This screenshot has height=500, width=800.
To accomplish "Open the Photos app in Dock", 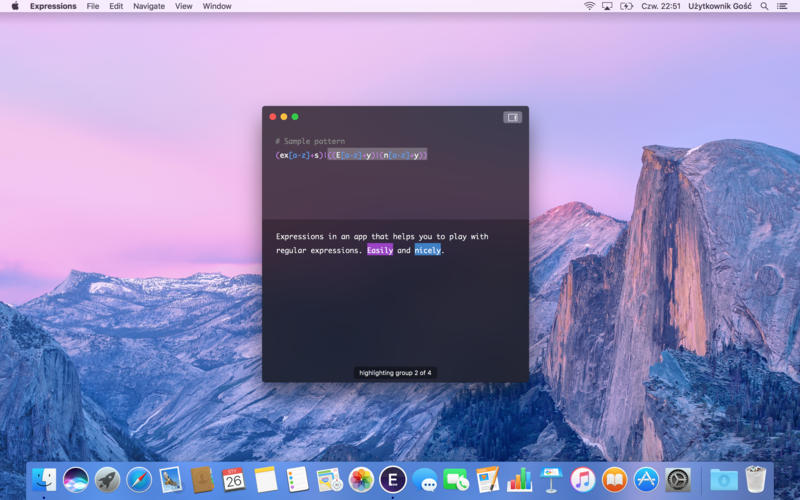I will point(361,480).
